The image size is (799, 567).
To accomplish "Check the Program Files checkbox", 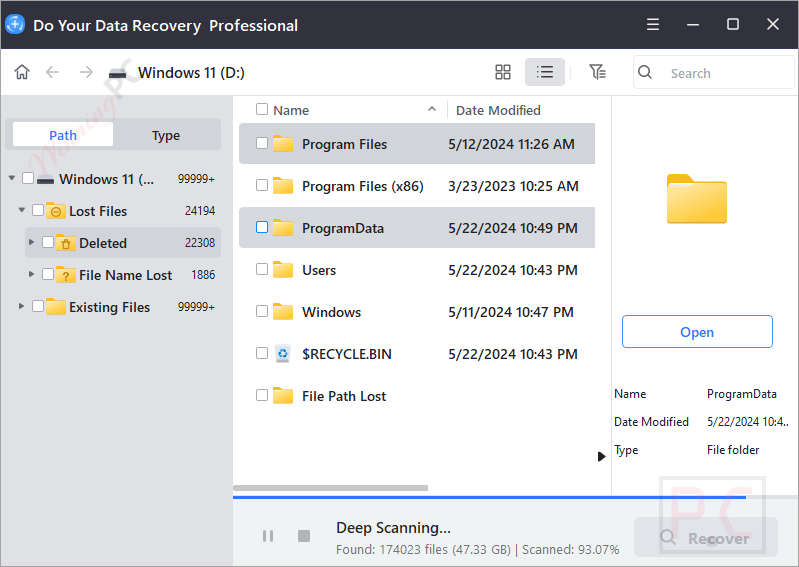I will click(262, 143).
